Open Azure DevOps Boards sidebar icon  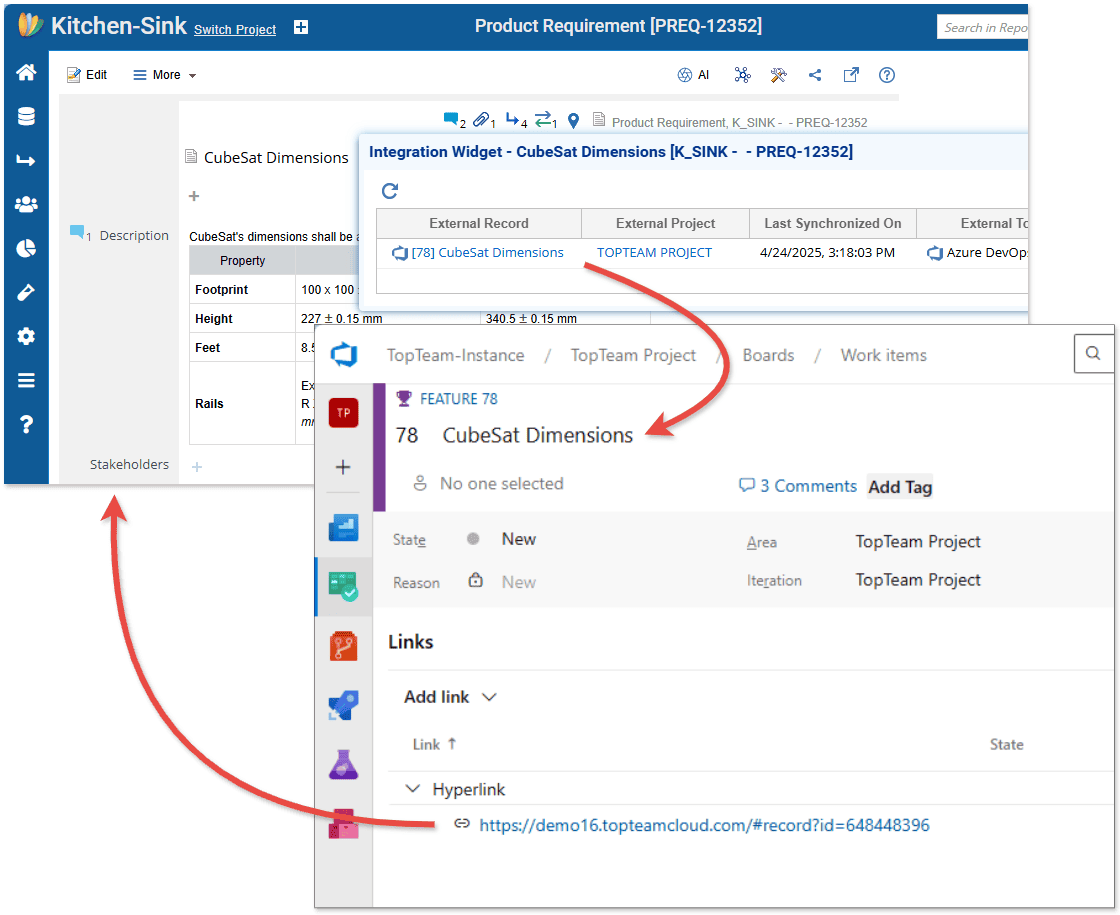coord(344,586)
